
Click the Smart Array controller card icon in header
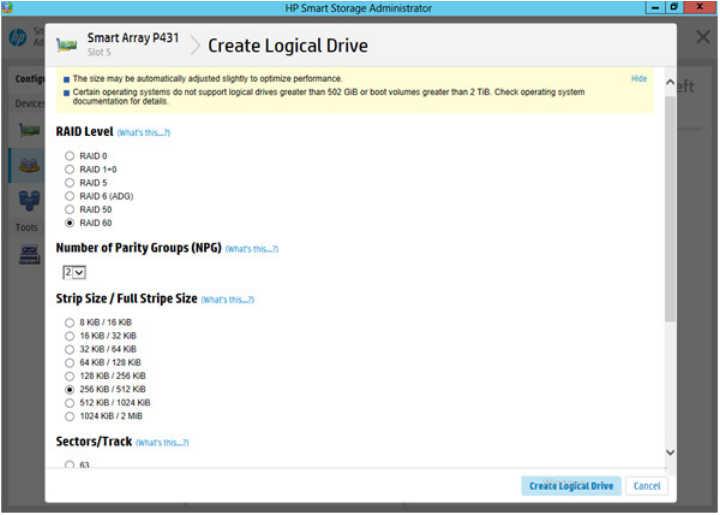click(x=66, y=45)
